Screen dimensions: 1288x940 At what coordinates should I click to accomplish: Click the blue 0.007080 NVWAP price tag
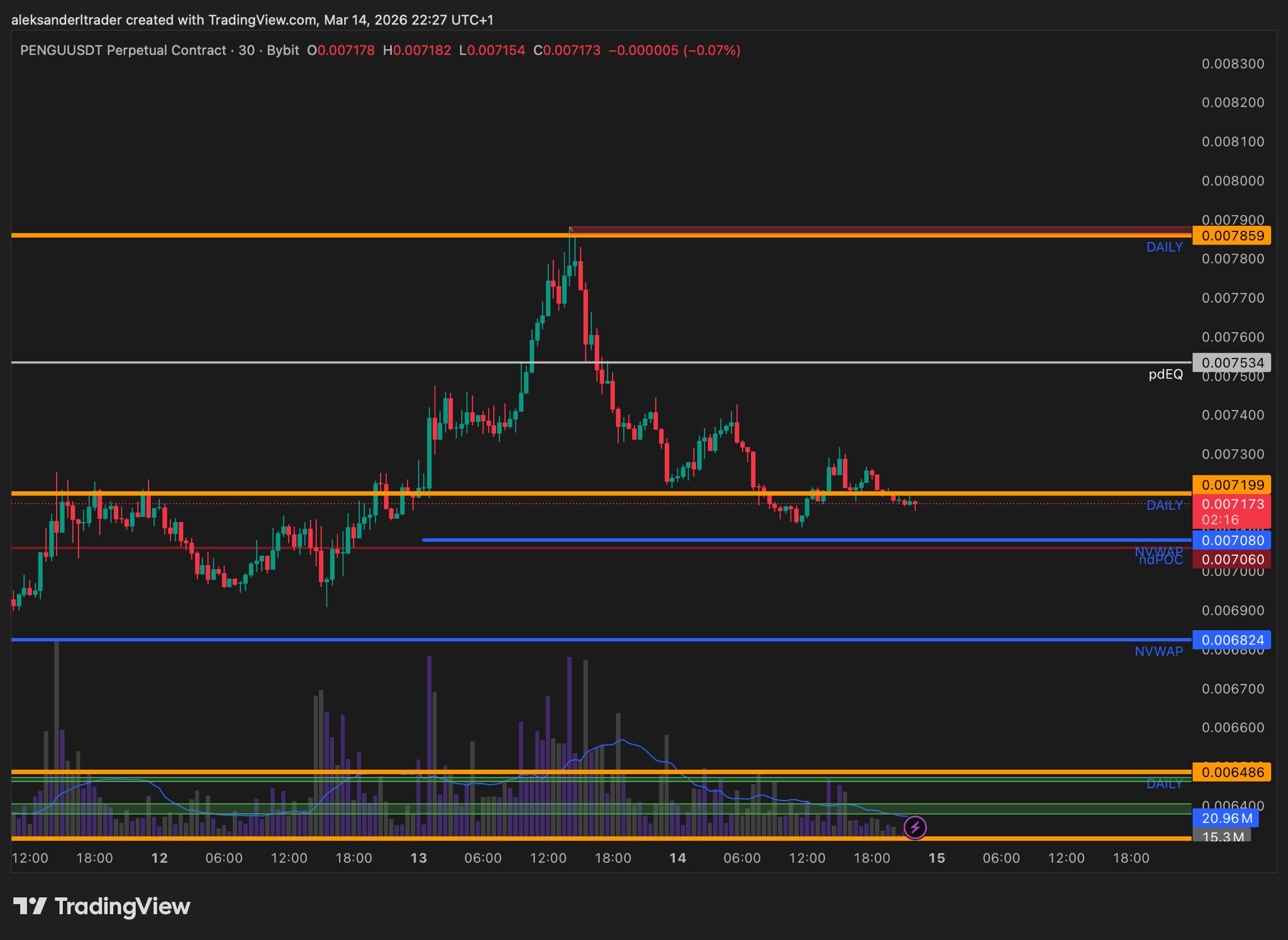click(x=1231, y=540)
